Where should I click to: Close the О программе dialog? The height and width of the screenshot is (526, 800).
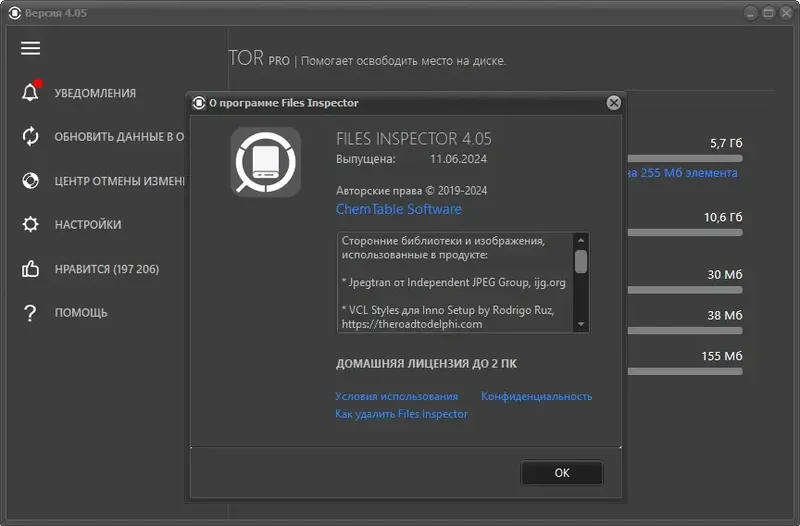click(x=614, y=102)
